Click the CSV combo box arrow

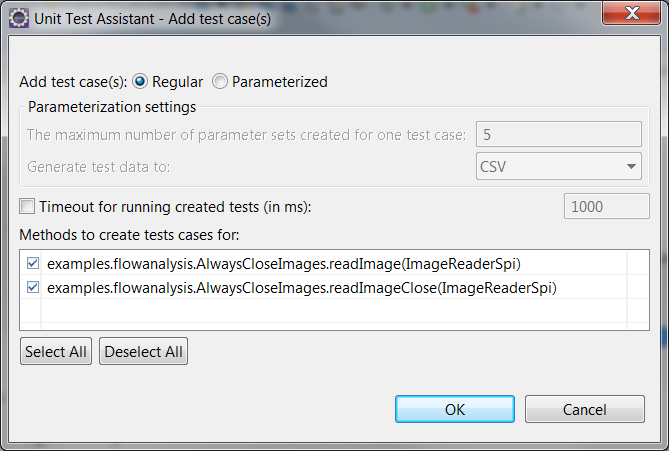click(x=631, y=166)
